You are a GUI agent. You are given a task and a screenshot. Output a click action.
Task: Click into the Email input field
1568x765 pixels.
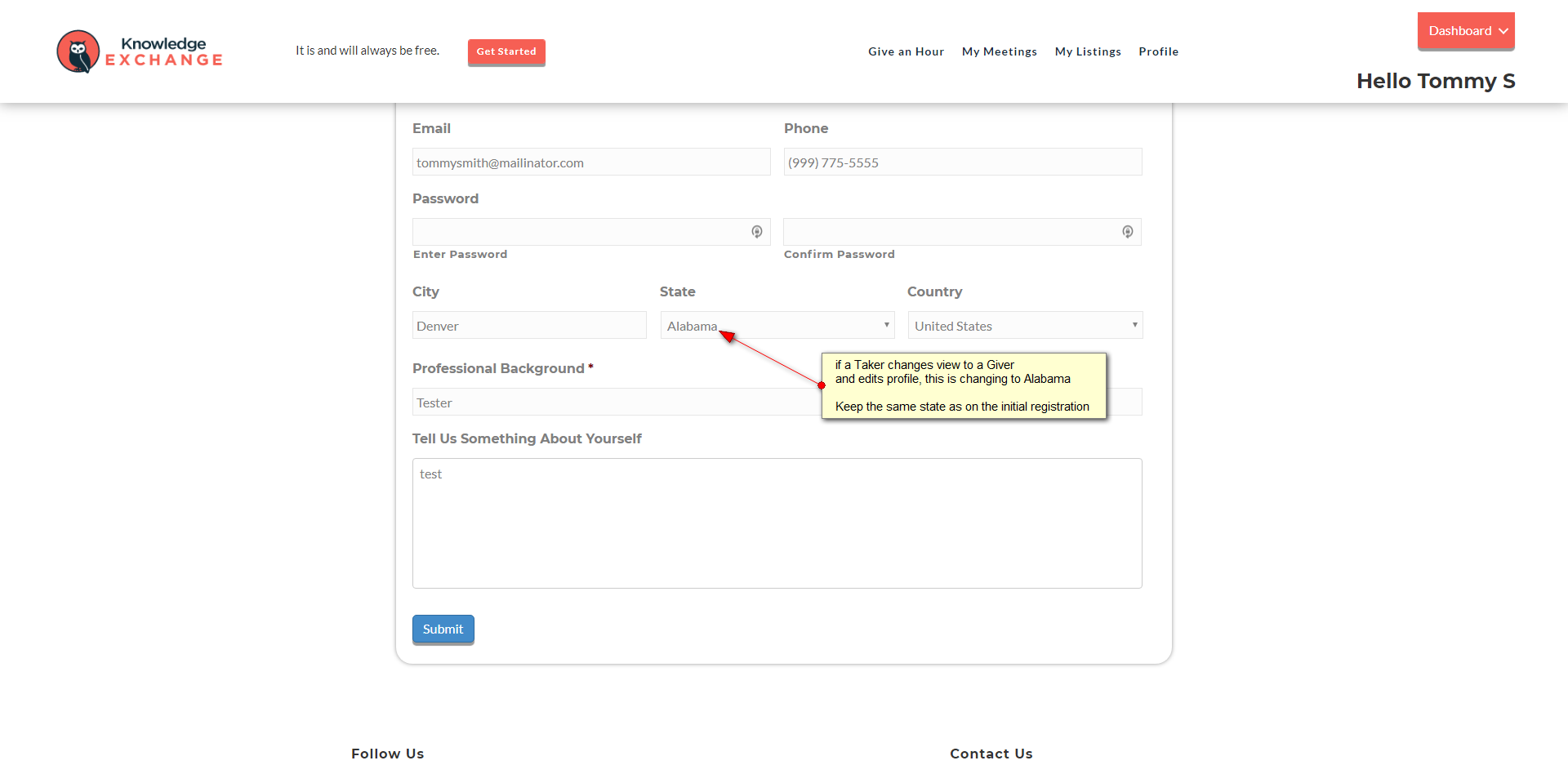(590, 162)
